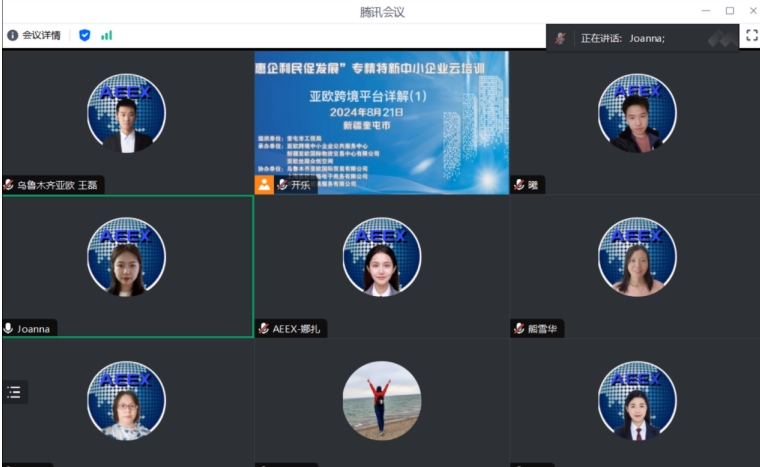760x467 pixels.
Task: Enter full screen mode via top-right icon
Action: [x=751, y=35]
